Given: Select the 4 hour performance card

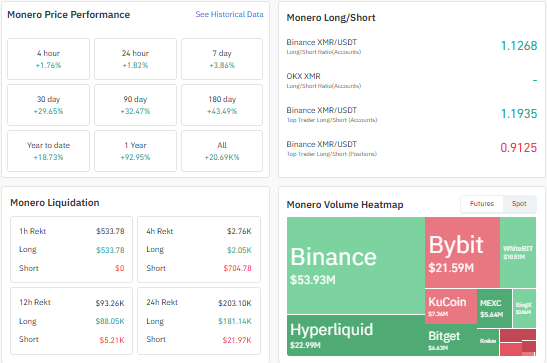Looking at the screenshot, I should [48, 59].
